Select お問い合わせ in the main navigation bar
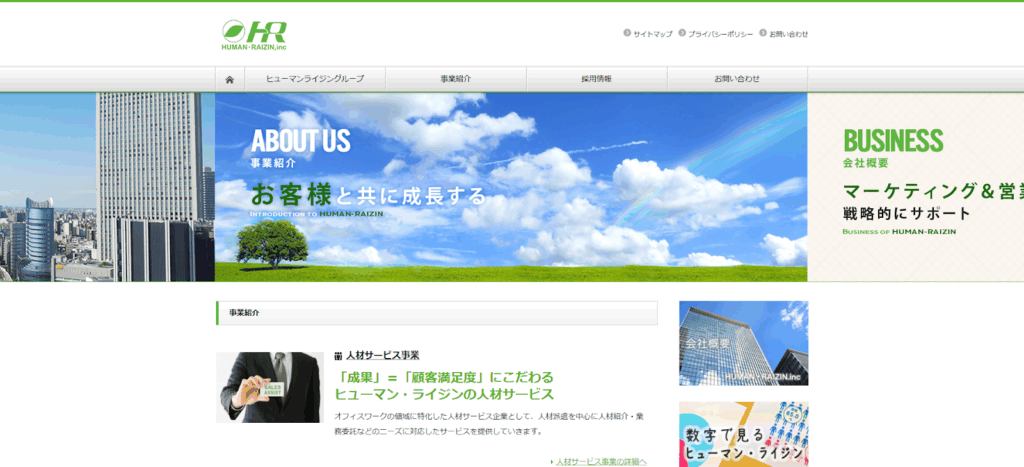 pos(737,79)
